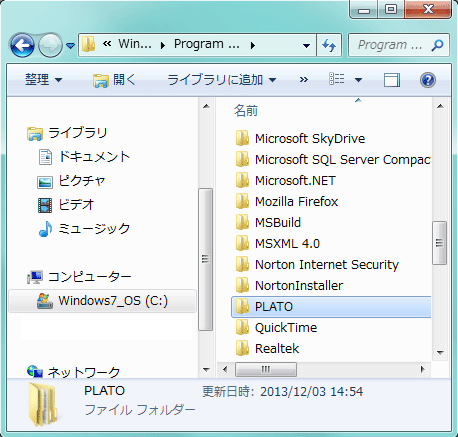Click the file list vertical scrollbar thumb

(x=439, y=243)
